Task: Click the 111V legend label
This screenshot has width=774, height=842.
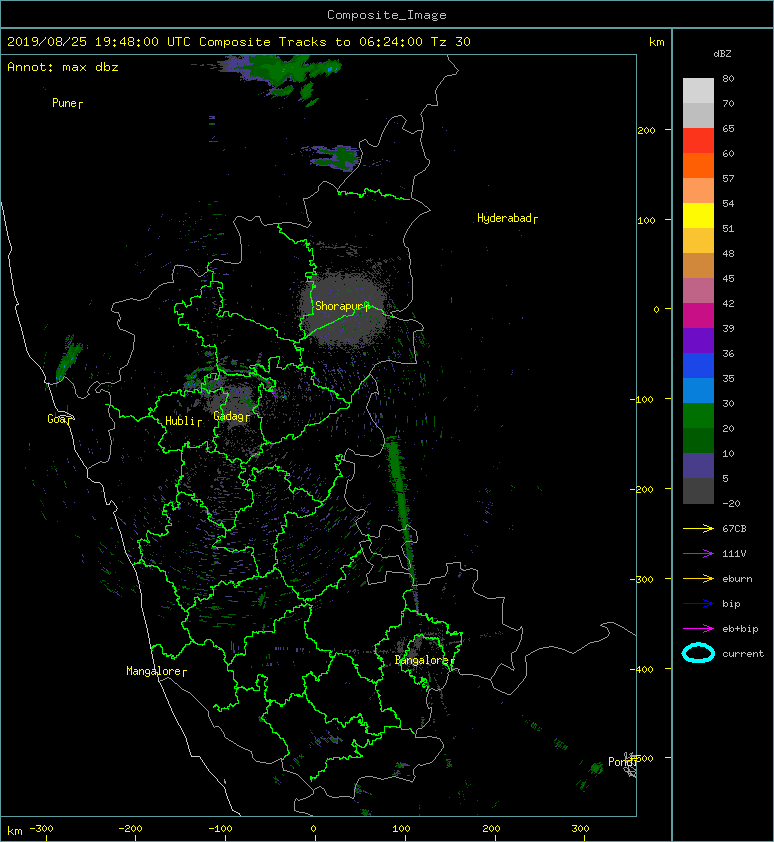Action: coord(734,554)
